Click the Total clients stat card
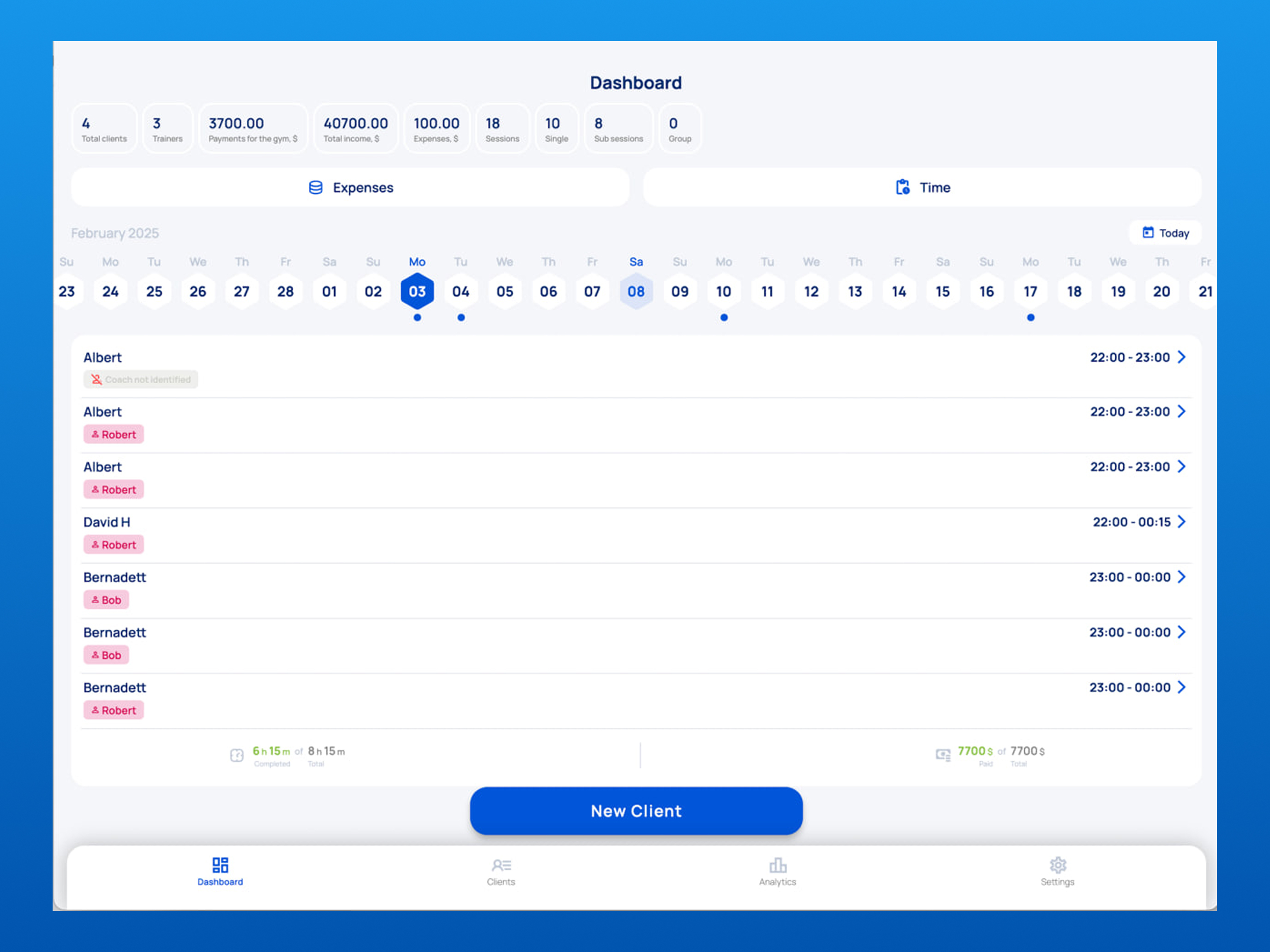This screenshot has width=1270, height=952. point(104,129)
